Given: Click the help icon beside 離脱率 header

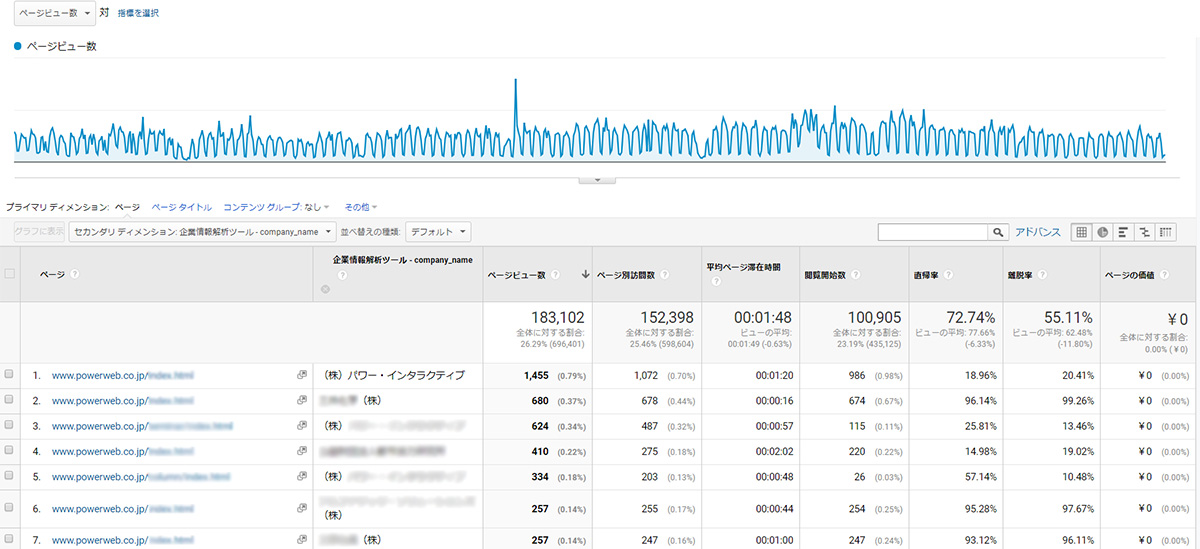Looking at the screenshot, I should click(x=1040, y=274).
